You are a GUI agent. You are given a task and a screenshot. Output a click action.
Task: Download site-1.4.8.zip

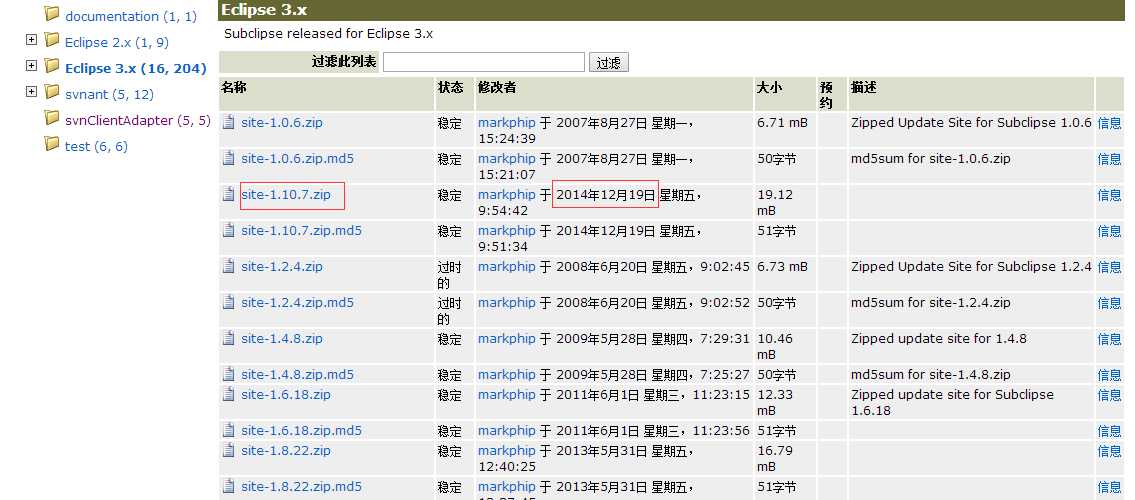pos(282,339)
